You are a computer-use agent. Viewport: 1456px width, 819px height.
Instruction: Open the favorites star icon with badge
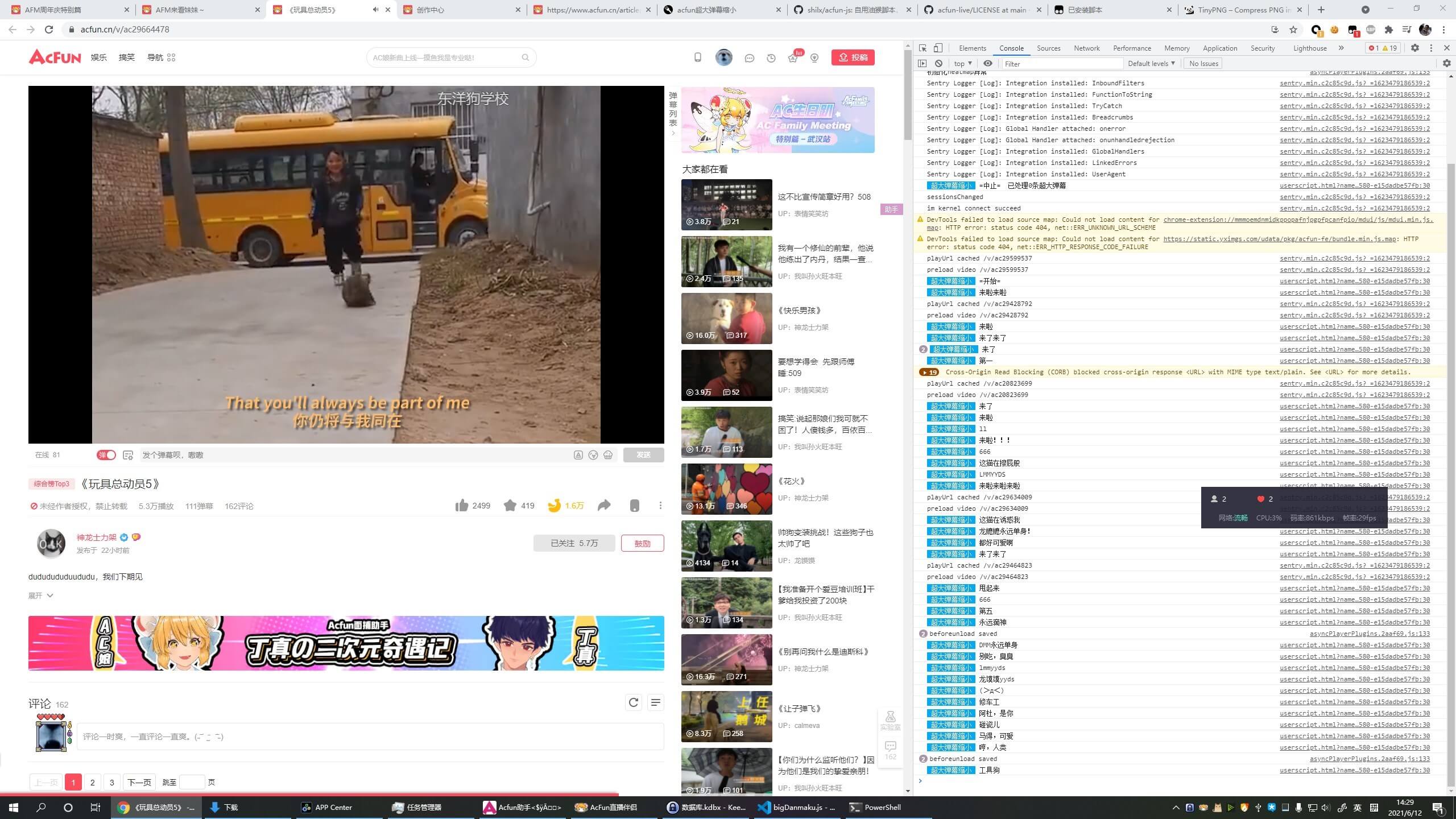[793, 57]
